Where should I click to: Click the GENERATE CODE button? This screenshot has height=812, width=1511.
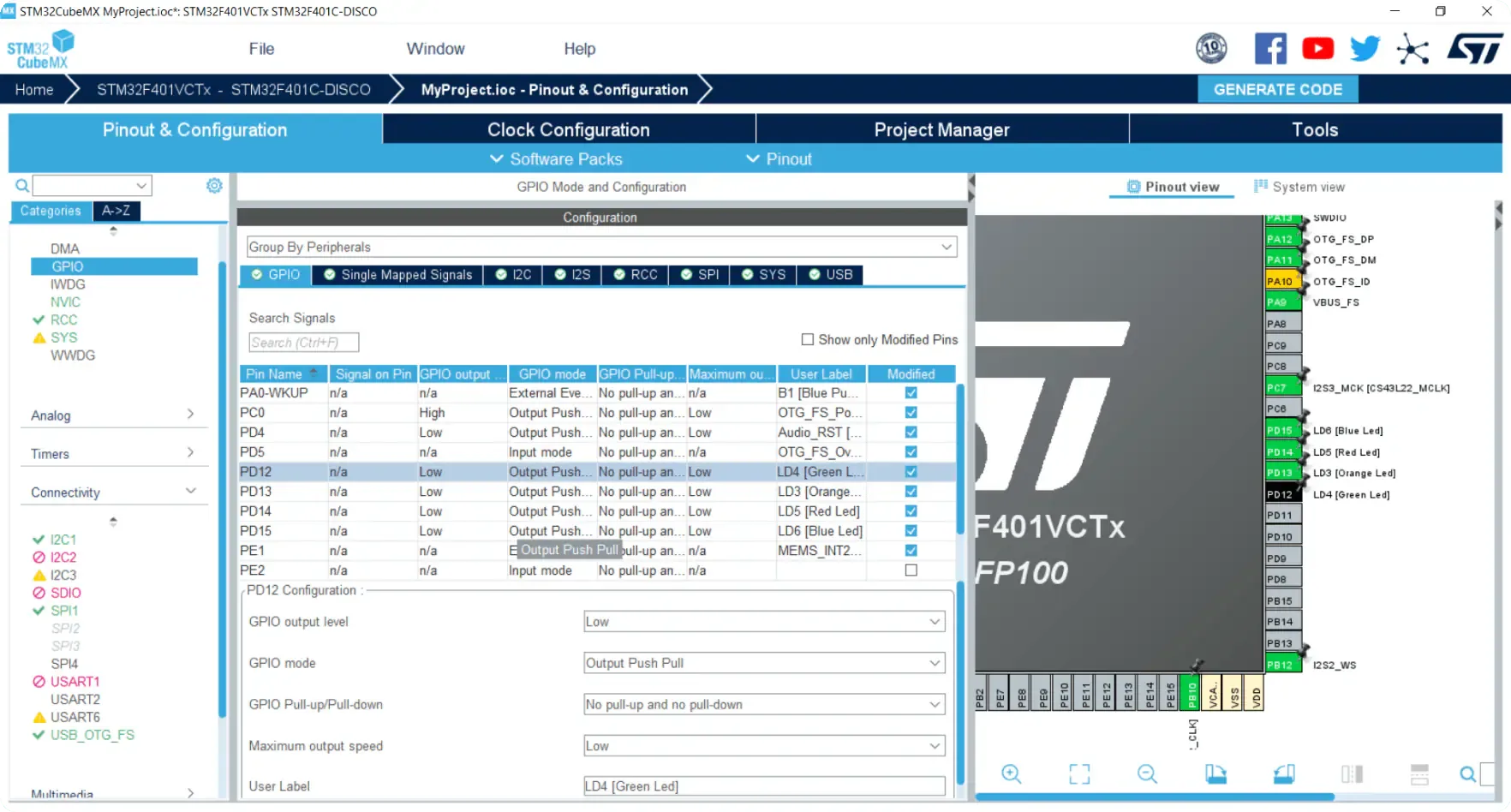coord(1277,89)
